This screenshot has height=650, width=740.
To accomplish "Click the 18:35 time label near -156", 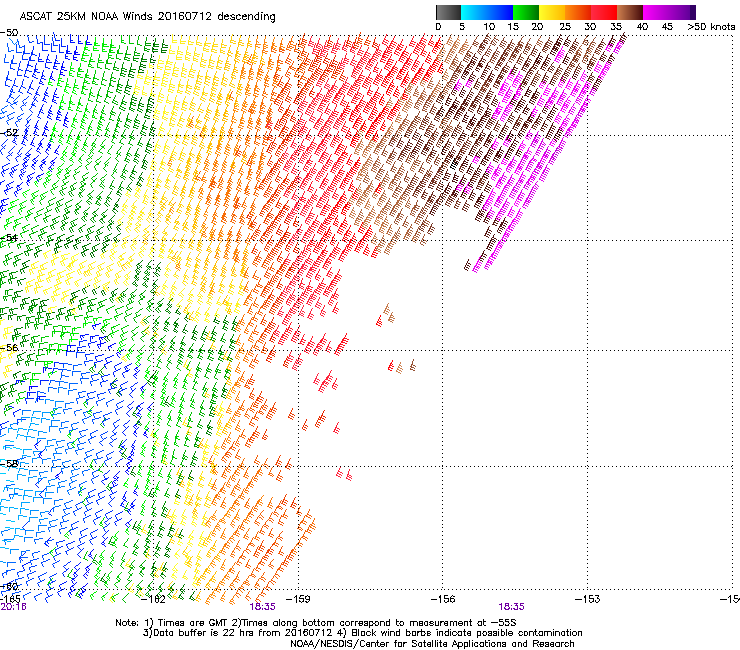I will point(511,607).
